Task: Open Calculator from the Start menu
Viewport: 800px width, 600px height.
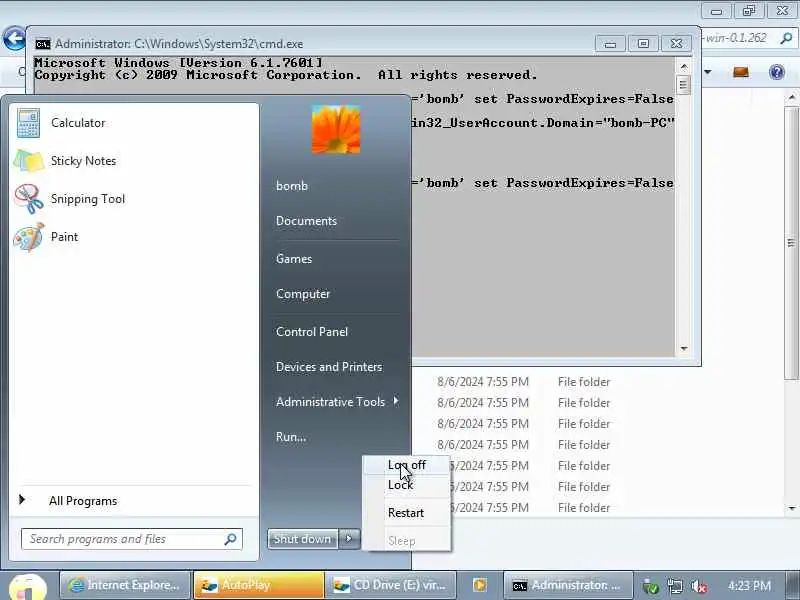Action: tap(77, 123)
